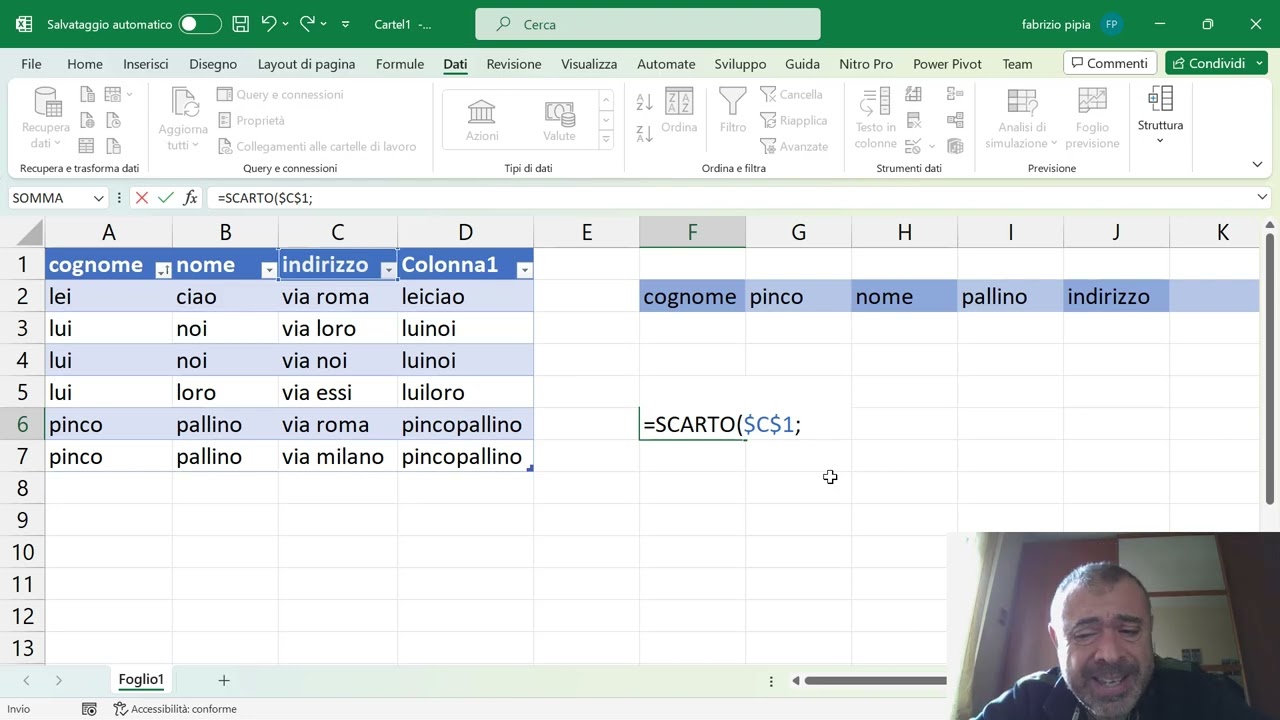This screenshot has height=720, width=1280.
Task: Click the Avanzate advanced filter icon
Action: (x=794, y=146)
